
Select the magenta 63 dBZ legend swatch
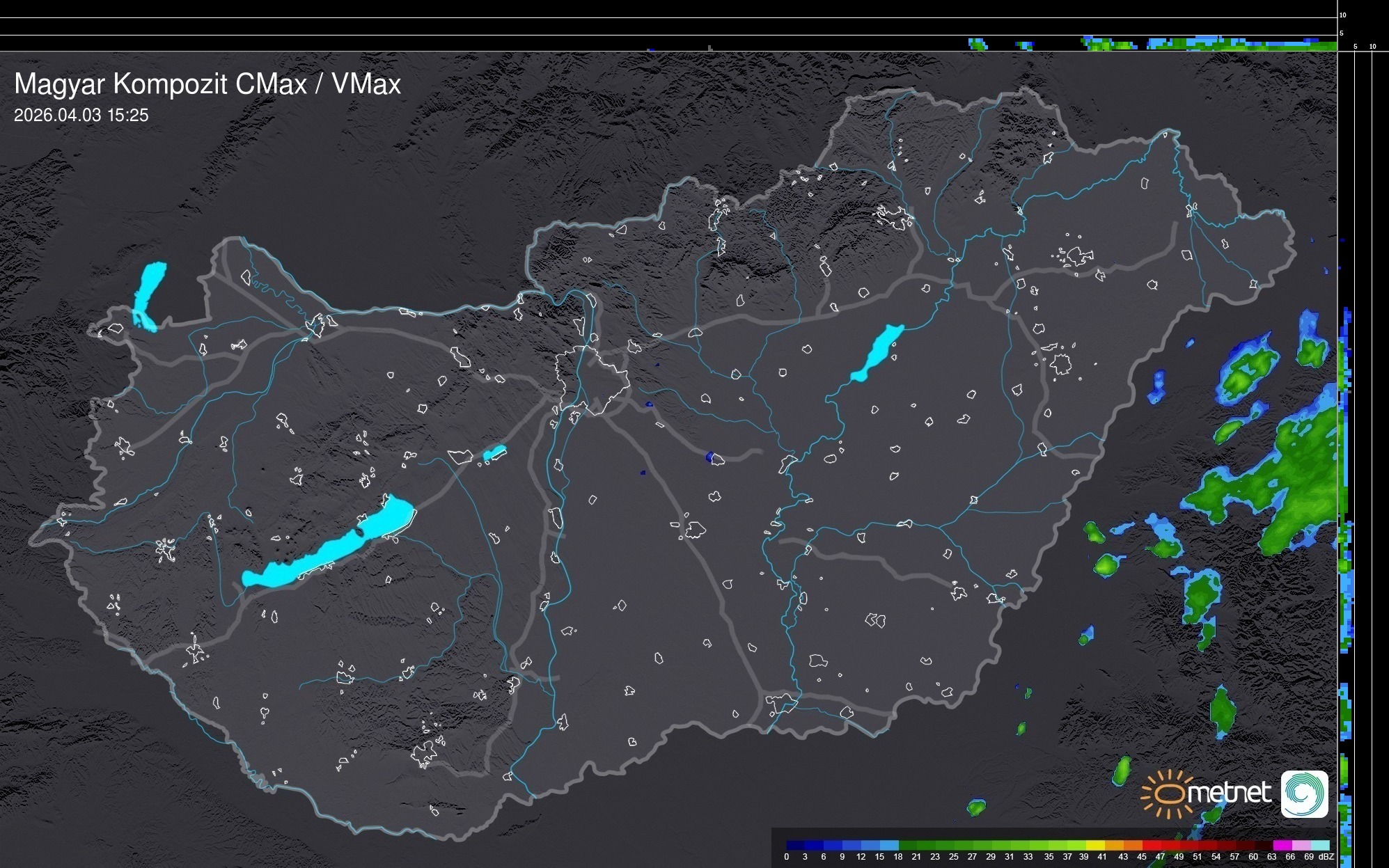click(x=1282, y=845)
